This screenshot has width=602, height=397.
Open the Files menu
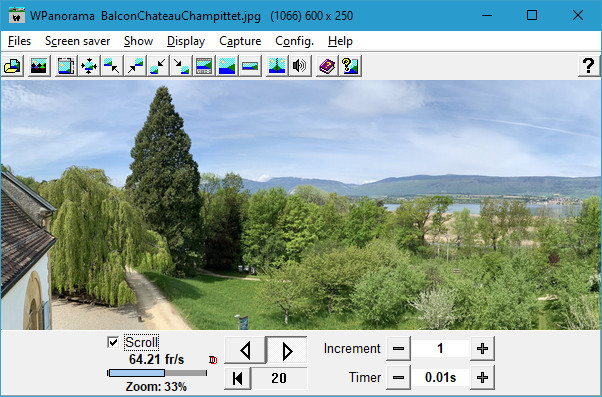click(x=19, y=41)
